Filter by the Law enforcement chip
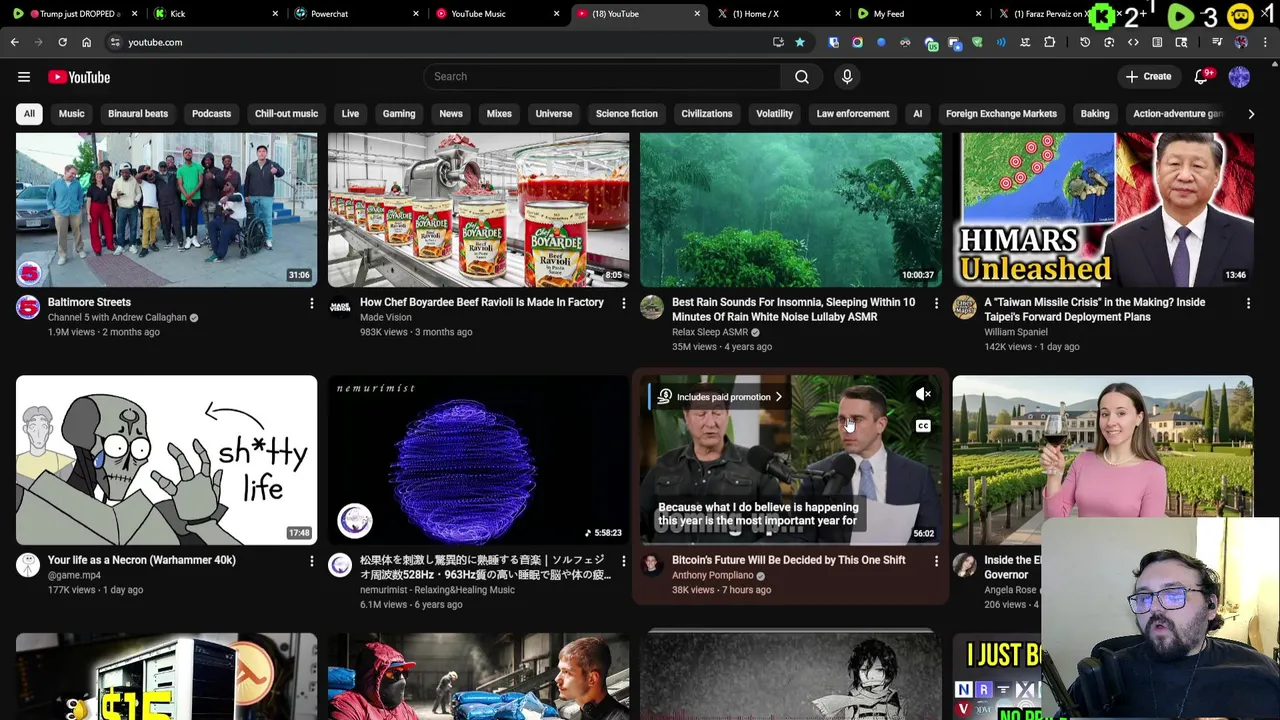The height and width of the screenshot is (720, 1280). 853,114
